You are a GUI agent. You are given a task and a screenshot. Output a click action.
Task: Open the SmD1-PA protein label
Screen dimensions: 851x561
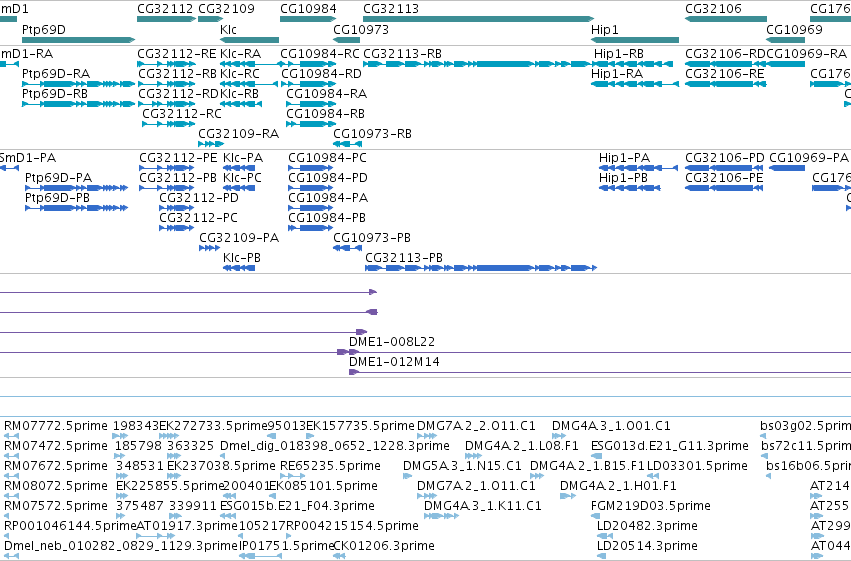coord(28,158)
